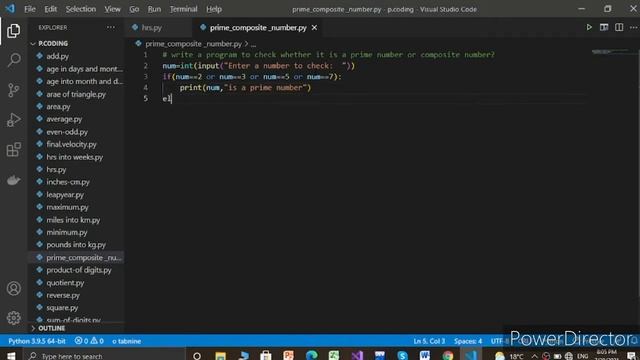The width and height of the screenshot is (640, 360).
Task: Click errors and warnings count in status bar
Action: click(x=89, y=341)
